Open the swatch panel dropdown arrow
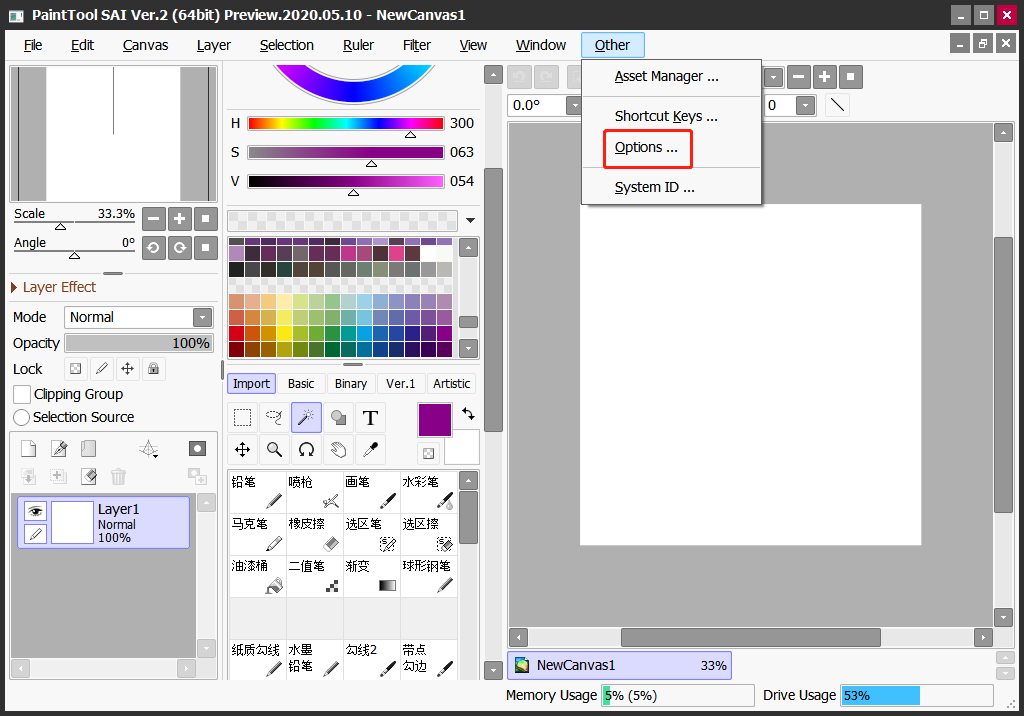The image size is (1024, 716). tap(470, 220)
